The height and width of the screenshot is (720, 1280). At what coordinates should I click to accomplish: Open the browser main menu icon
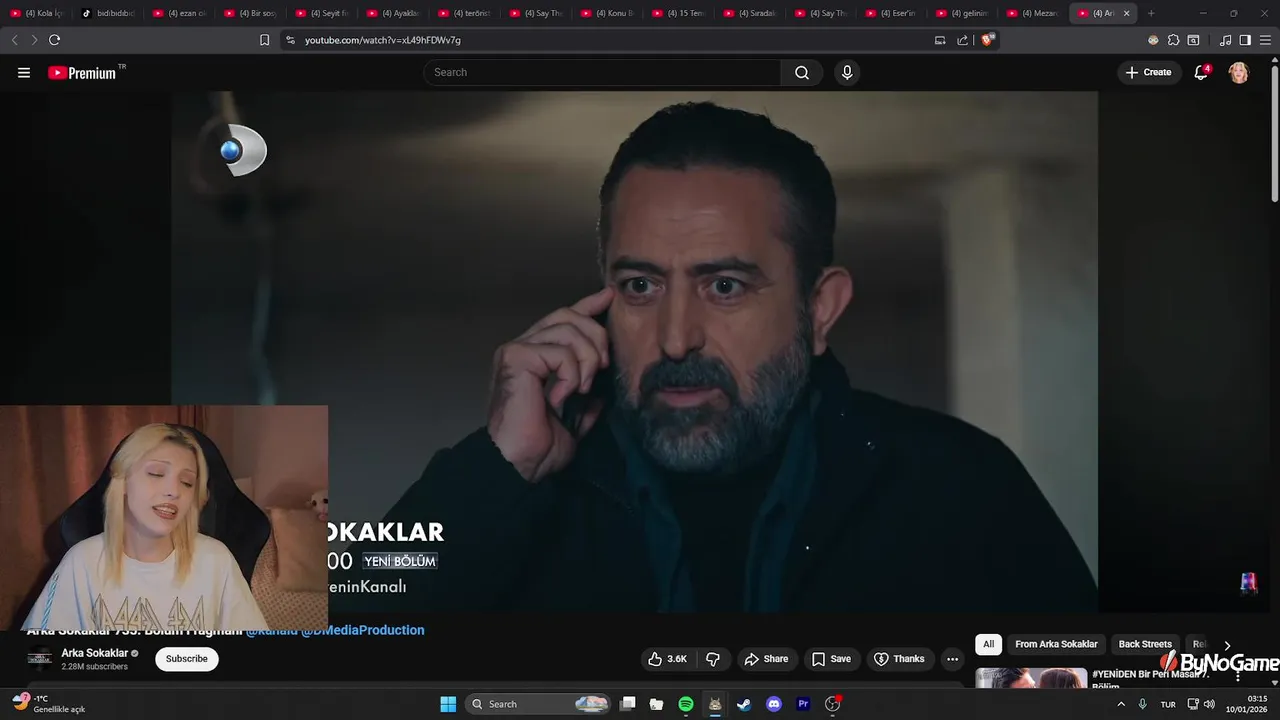click(1265, 40)
